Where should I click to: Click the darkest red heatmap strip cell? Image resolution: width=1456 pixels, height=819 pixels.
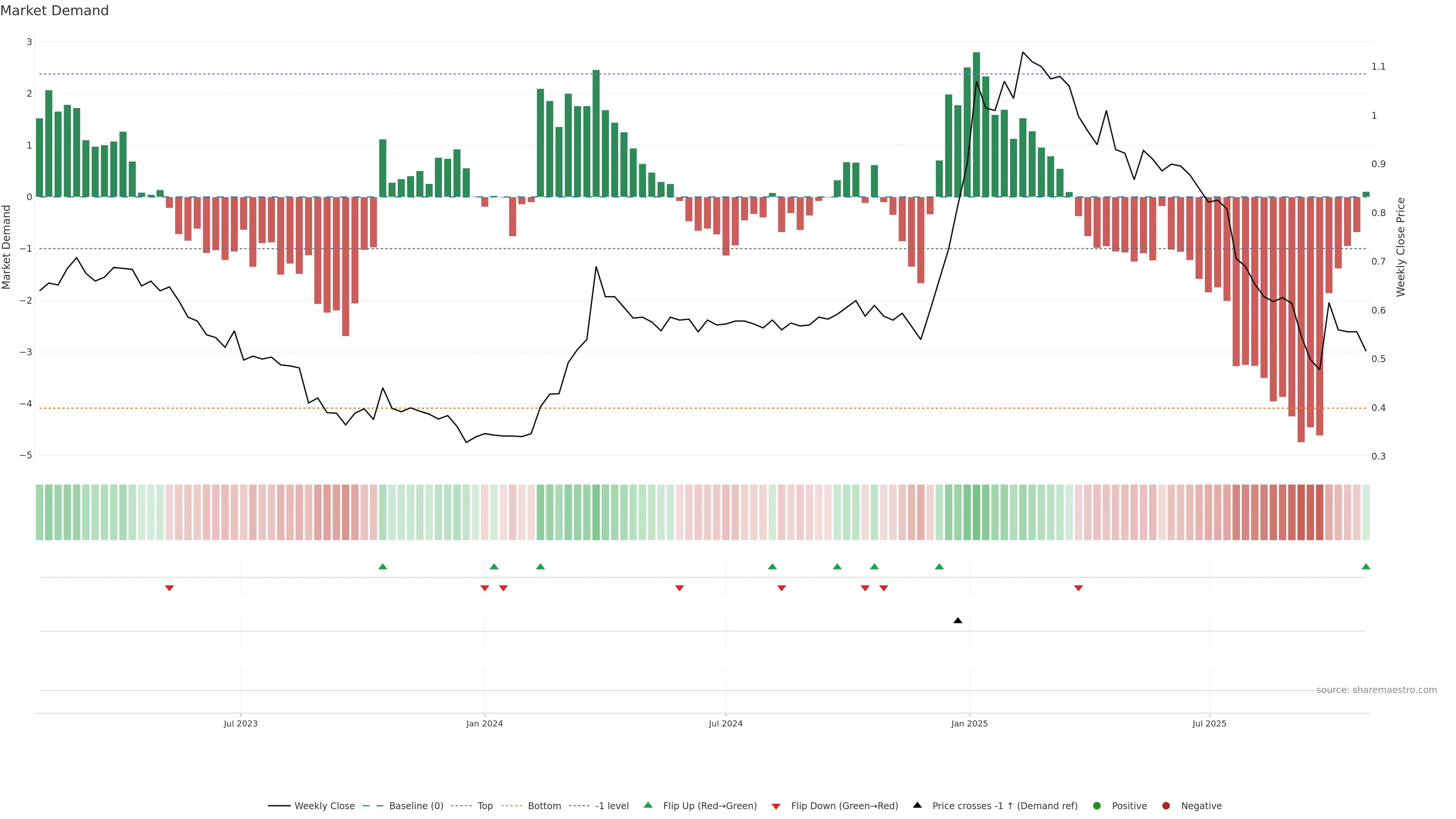click(x=1301, y=512)
